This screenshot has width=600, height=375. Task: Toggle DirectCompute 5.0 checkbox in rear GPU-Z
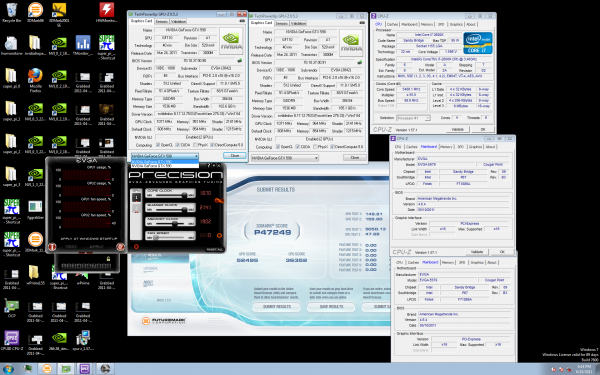coord(332,147)
